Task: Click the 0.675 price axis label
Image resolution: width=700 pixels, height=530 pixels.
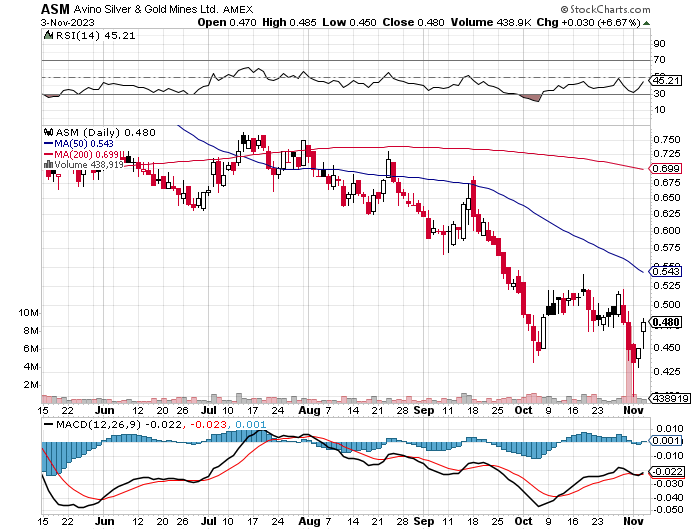Action: (667, 182)
